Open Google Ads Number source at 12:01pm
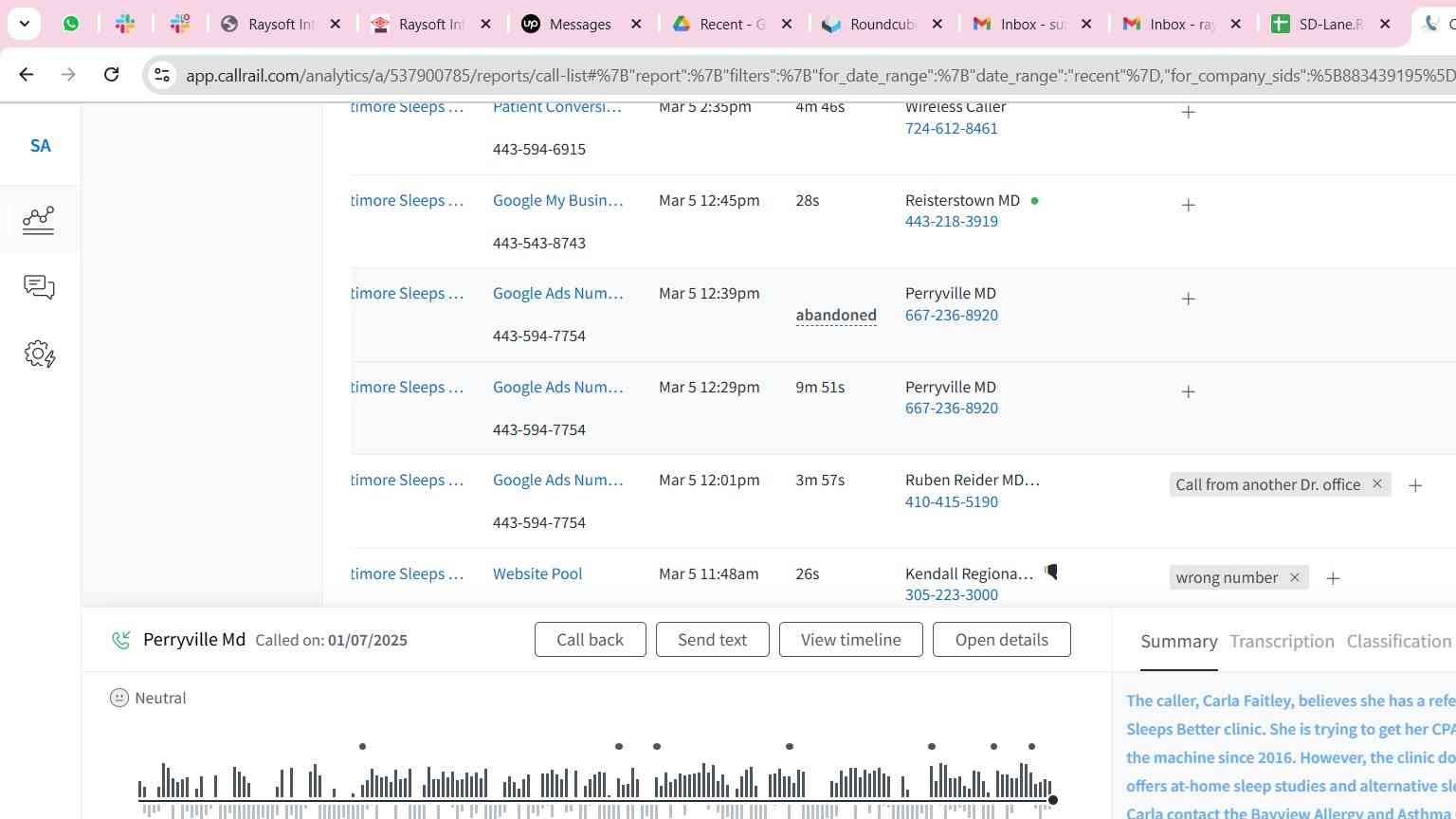The image size is (1456, 819). point(557,480)
